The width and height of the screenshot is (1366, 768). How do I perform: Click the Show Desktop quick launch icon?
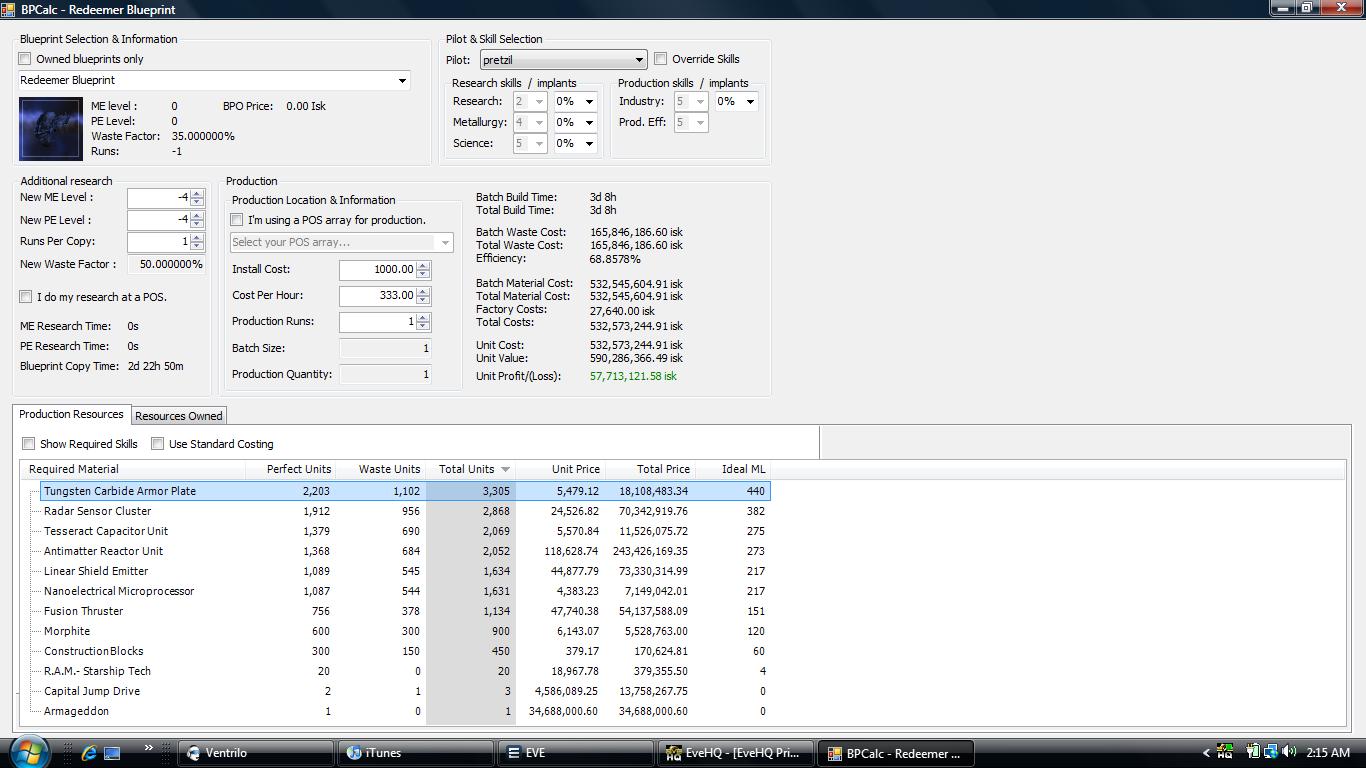(112, 753)
